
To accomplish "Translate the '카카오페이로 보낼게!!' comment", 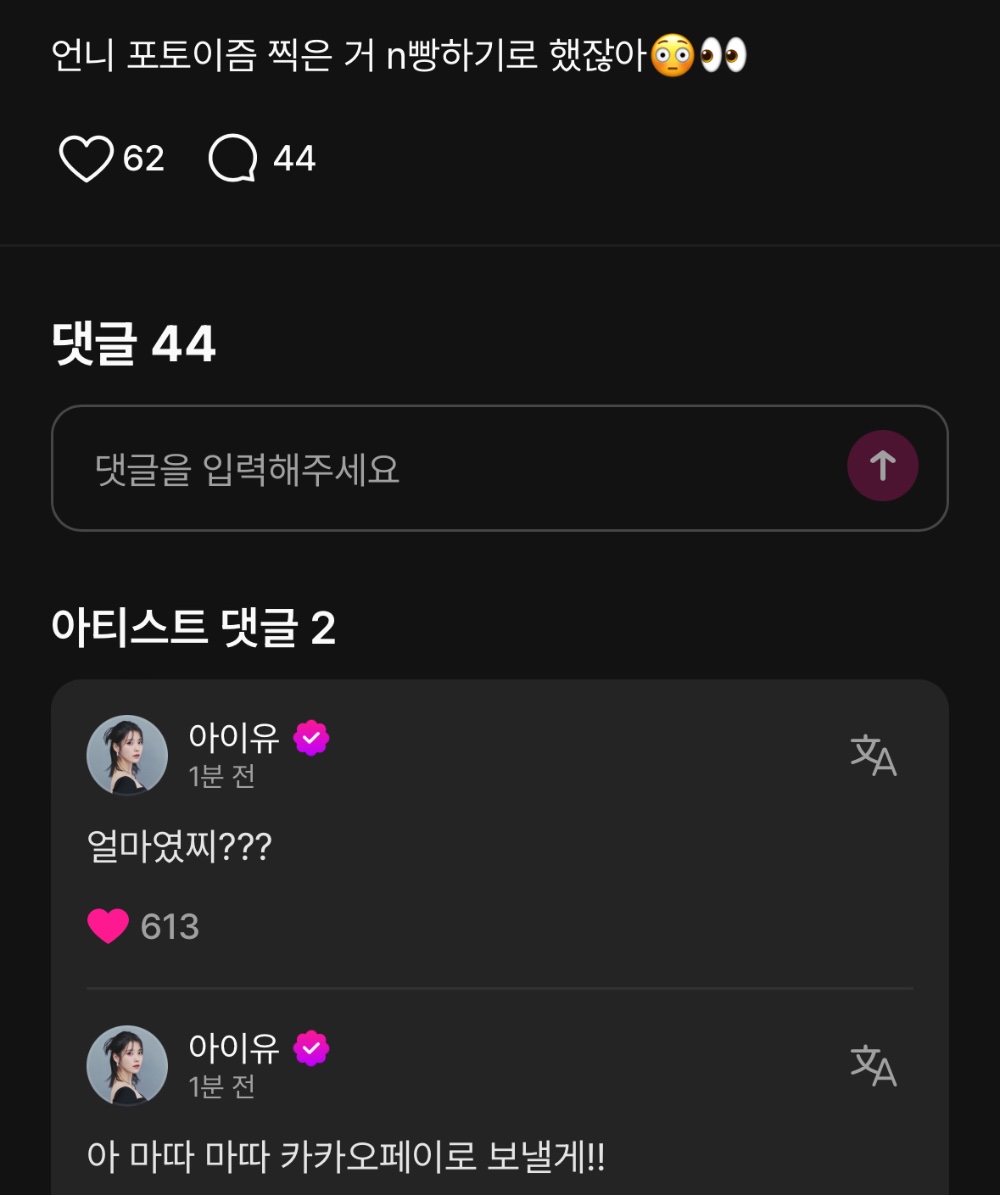I will pyautogui.click(x=873, y=1065).
